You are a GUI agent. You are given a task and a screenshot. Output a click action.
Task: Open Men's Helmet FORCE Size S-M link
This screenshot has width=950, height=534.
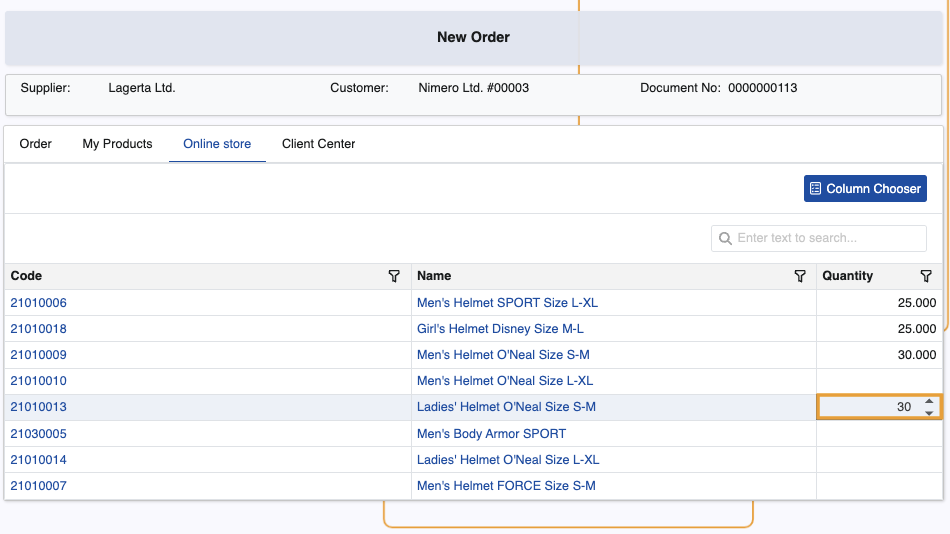(x=506, y=486)
